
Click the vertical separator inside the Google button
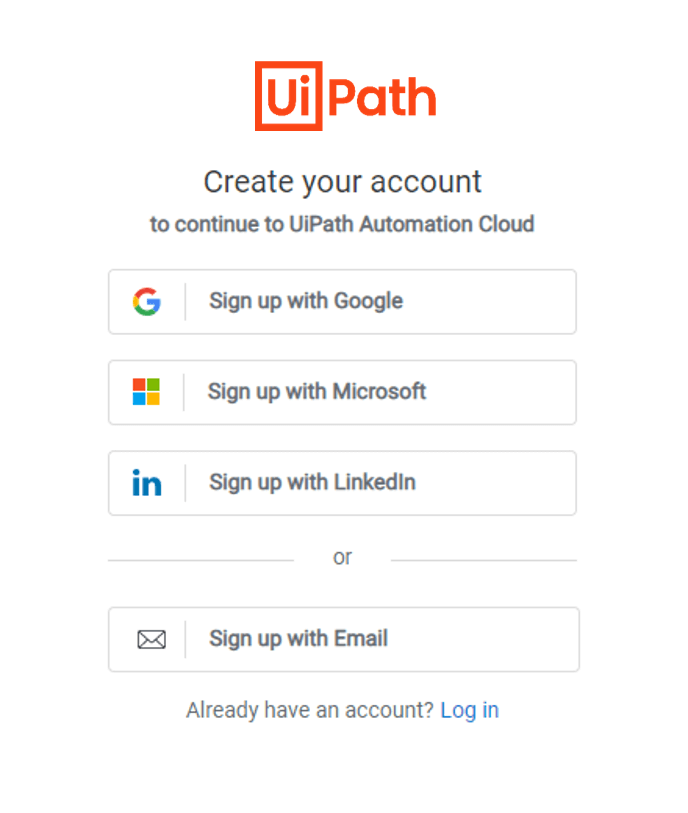(185, 302)
